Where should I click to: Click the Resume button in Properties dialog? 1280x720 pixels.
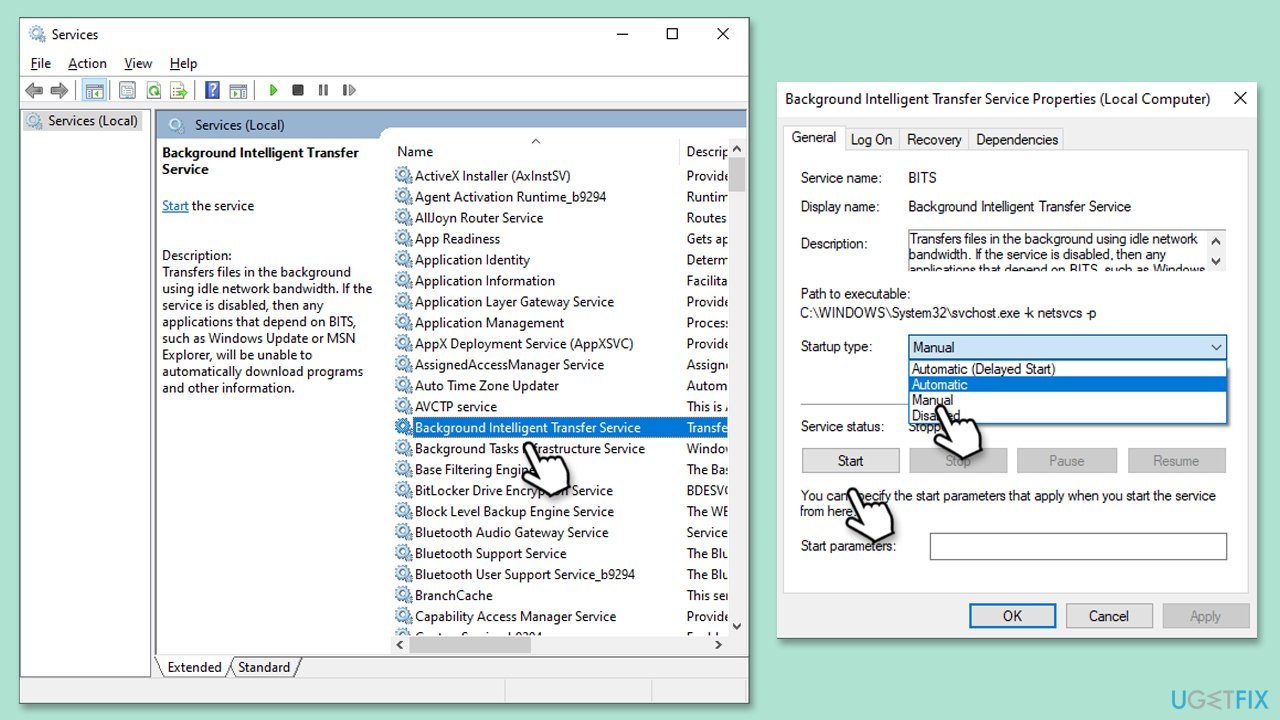click(x=1176, y=461)
